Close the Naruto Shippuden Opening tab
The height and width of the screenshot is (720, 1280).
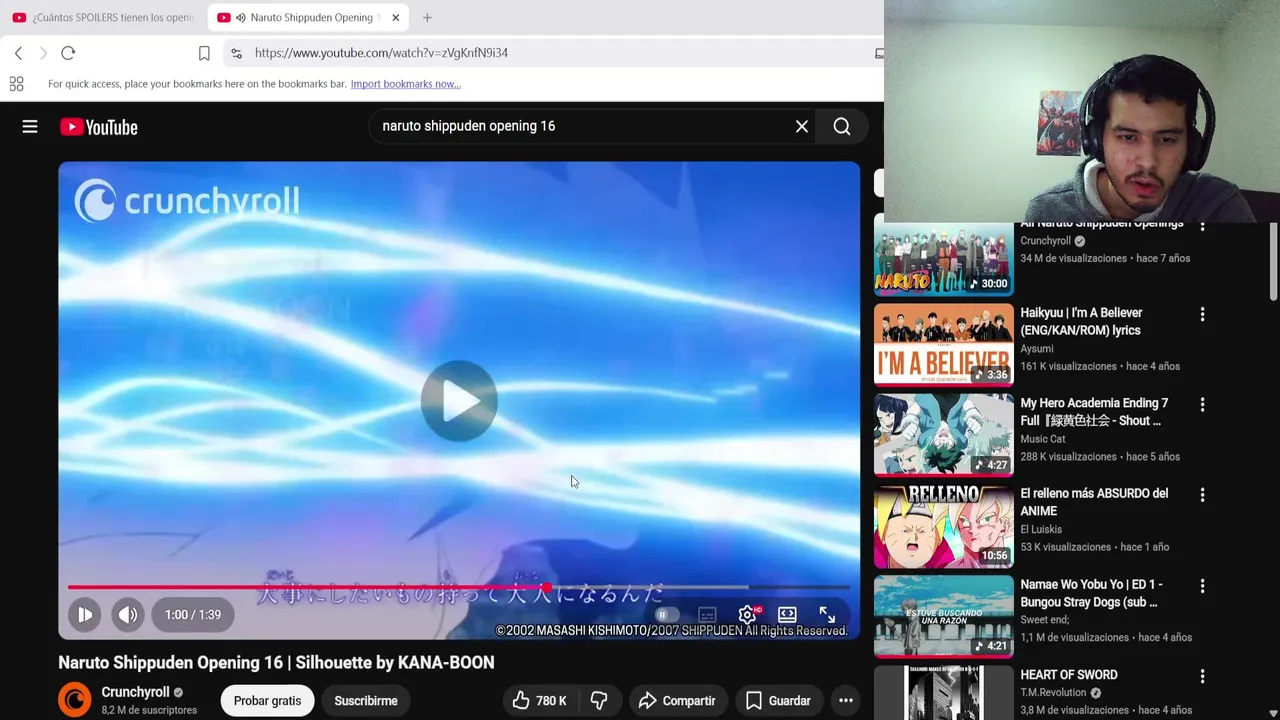pos(395,17)
